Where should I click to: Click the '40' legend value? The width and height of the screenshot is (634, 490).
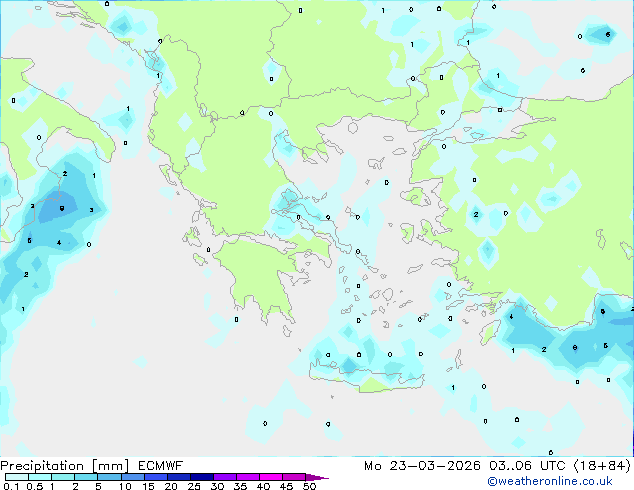(x=264, y=486)
